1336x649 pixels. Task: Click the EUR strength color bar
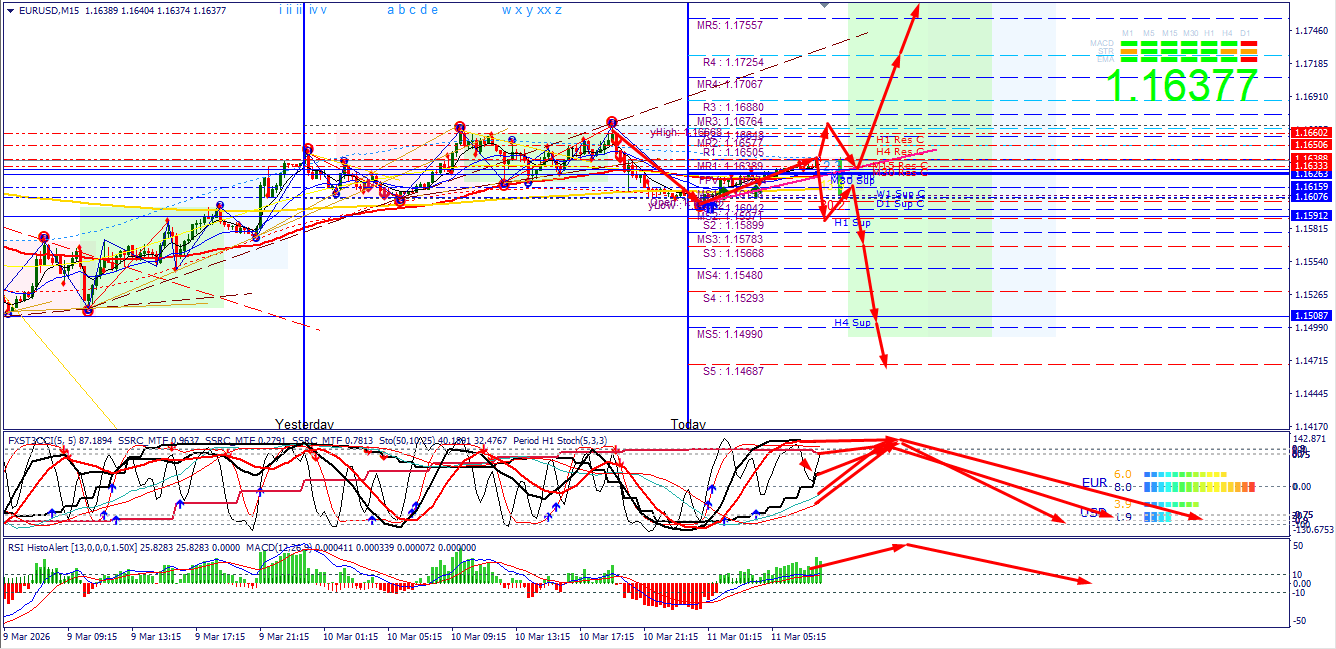pos(1198,487)
